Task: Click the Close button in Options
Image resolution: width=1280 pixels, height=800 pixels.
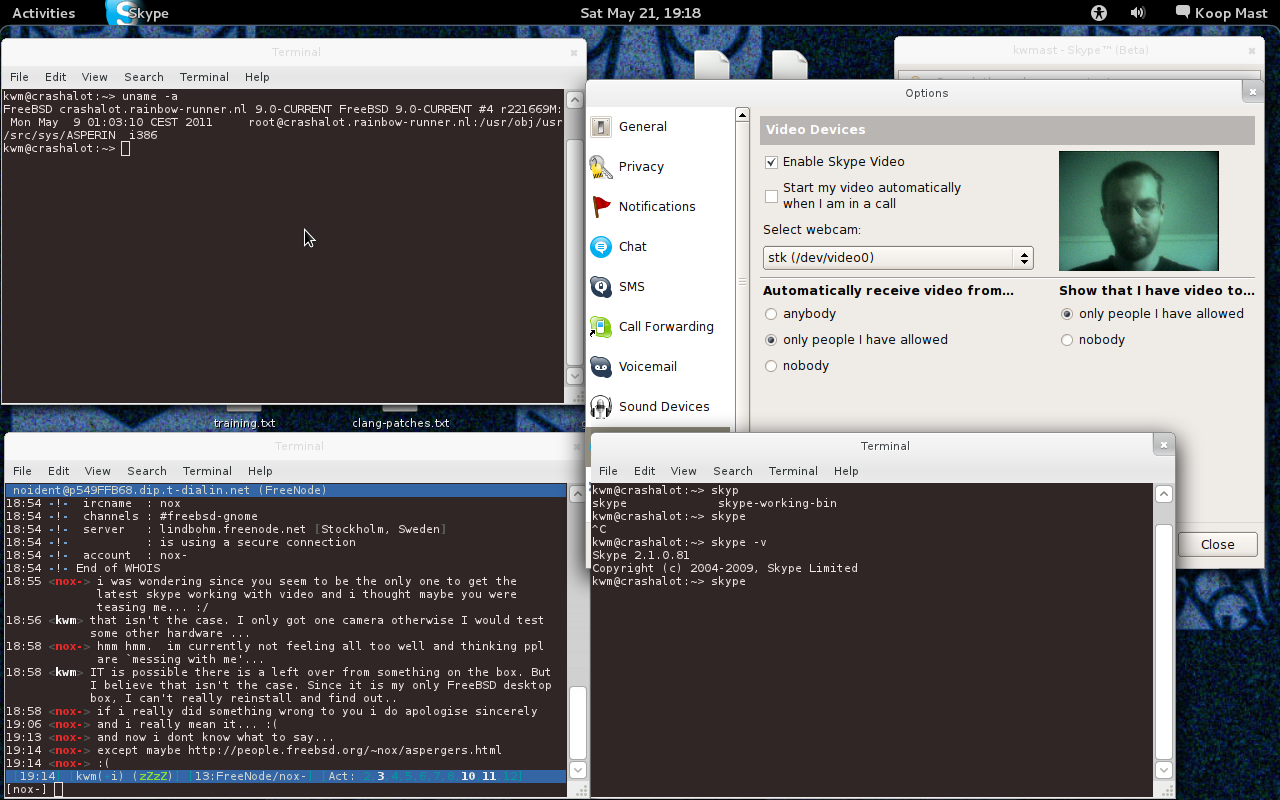Action: tap(1217, 545)
